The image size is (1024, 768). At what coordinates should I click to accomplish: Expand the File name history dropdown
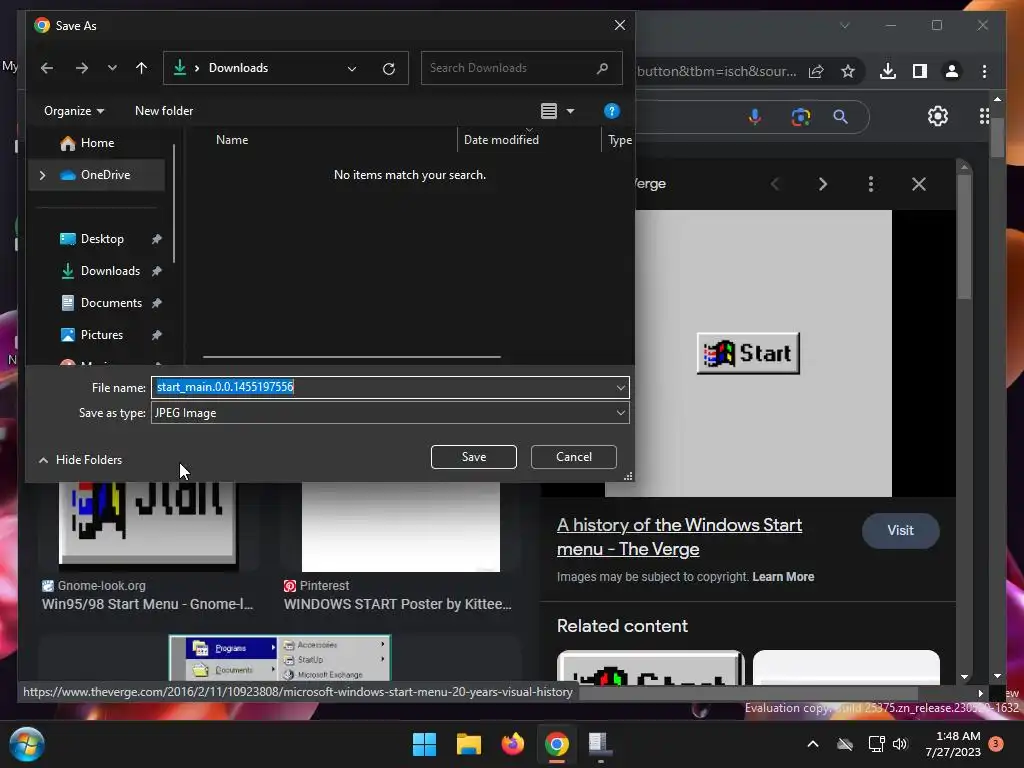click(620, 388)
